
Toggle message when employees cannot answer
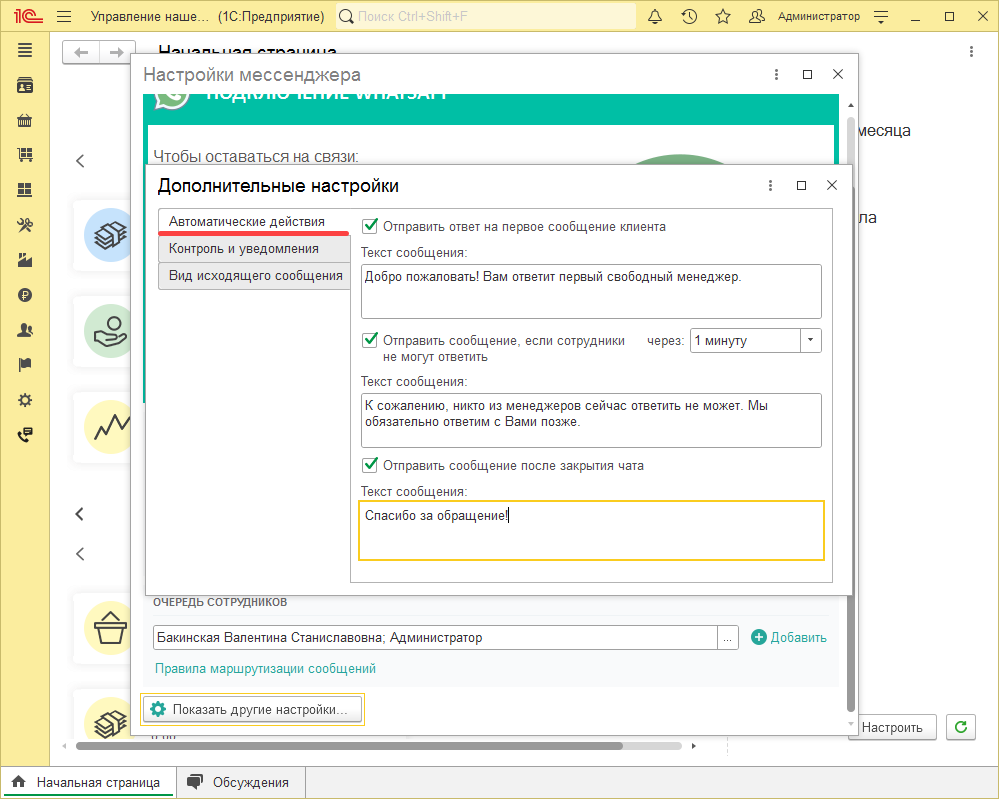click(370, 340)
